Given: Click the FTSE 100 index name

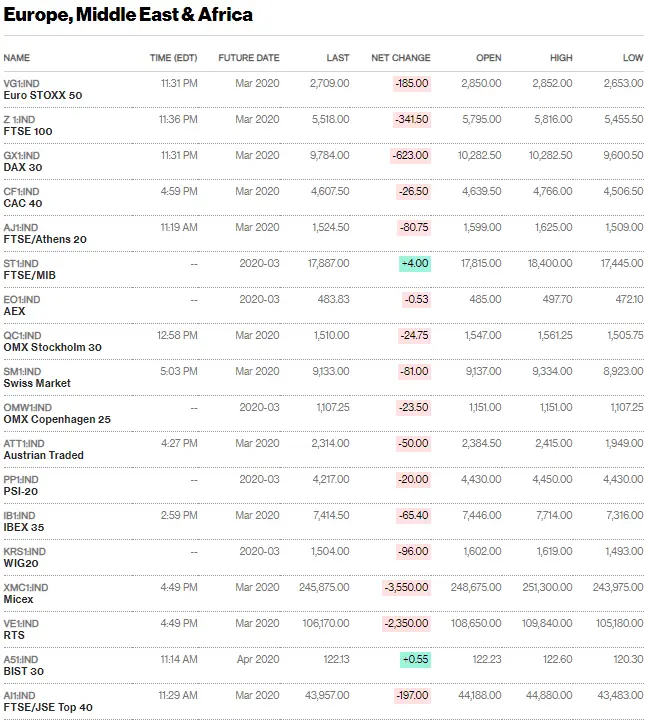Looking at the screenshot, I should pyautogui.click(x=28, y=131).
